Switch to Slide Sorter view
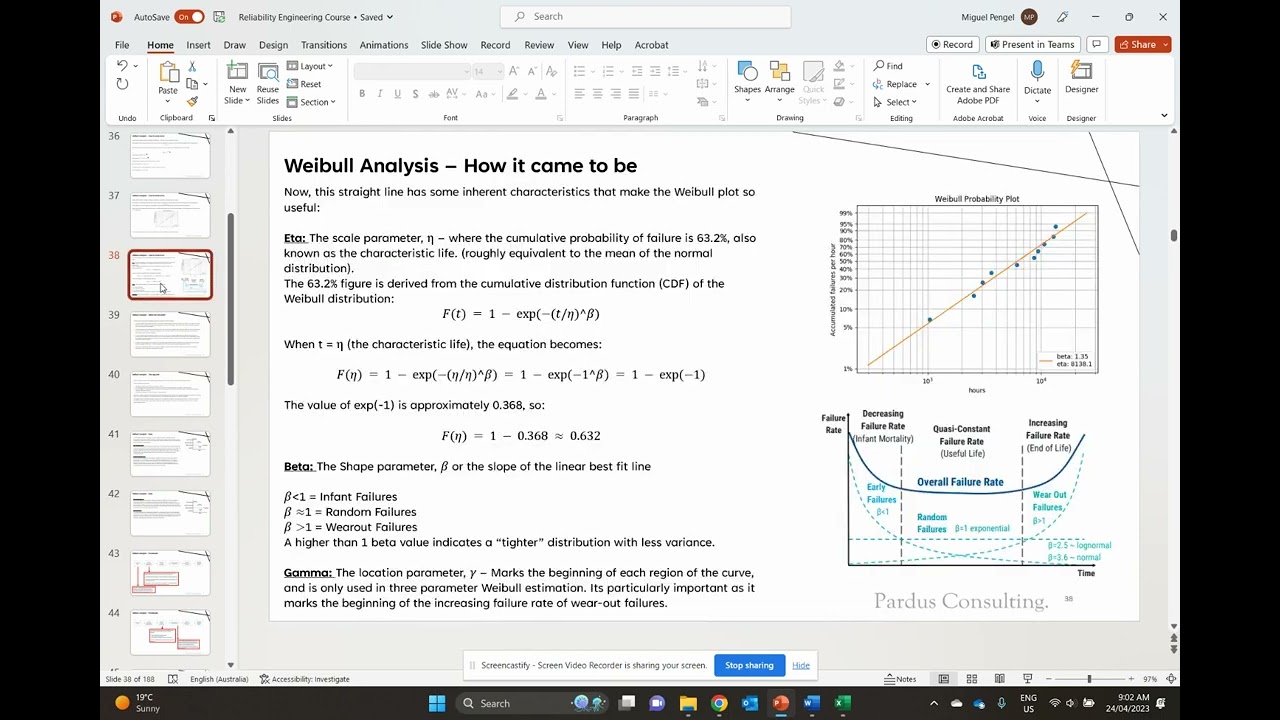The height and width of the screenshot is (720, 1280). 971,679
